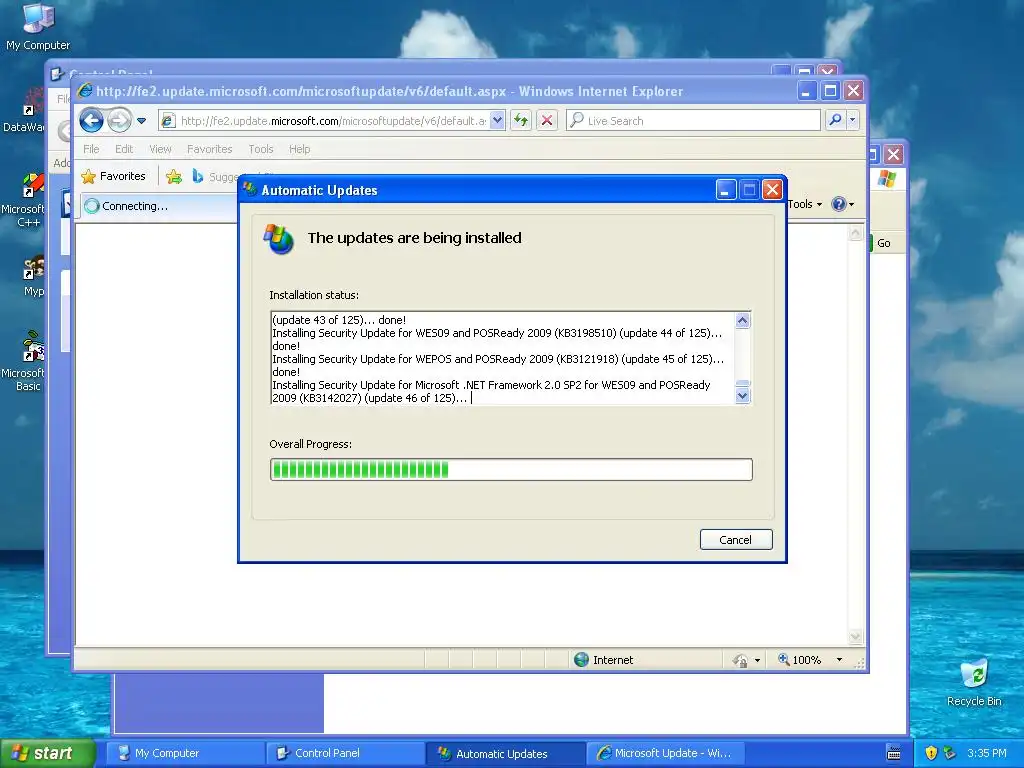The height and width of the screenshot is (768, 1024).
Task: Click the Favorites star button
Action: 114,176
